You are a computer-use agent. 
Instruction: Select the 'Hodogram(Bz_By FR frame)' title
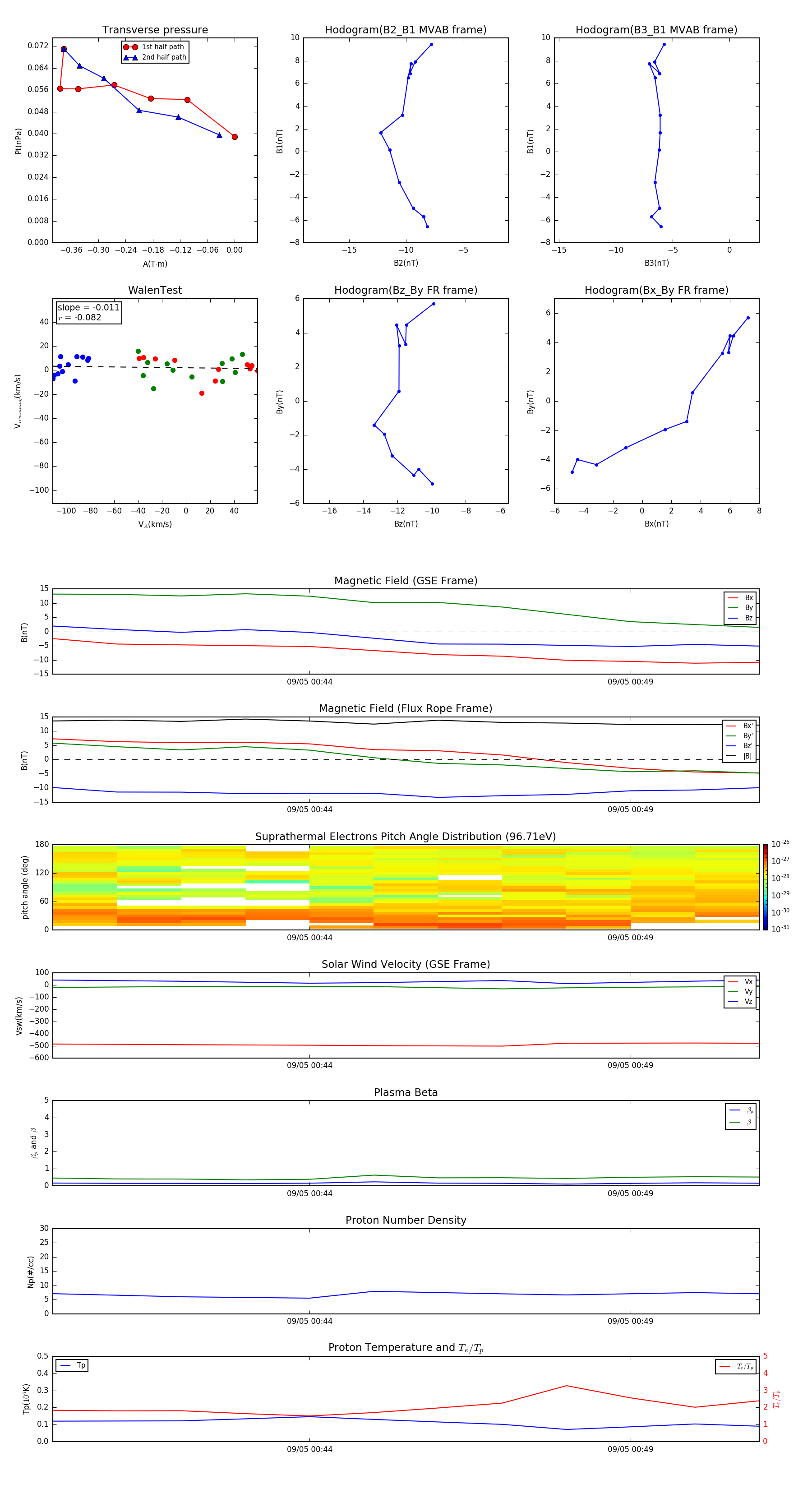click(x=406, y=290)
